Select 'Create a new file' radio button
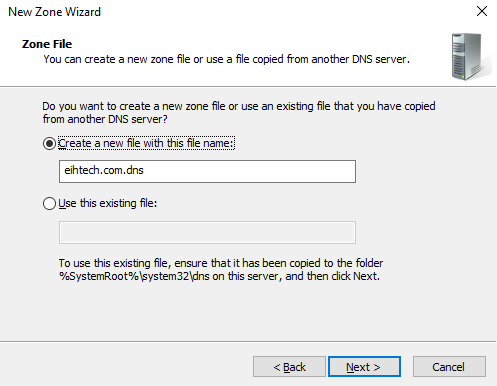The image size is (497, 386). click(49, 144)
